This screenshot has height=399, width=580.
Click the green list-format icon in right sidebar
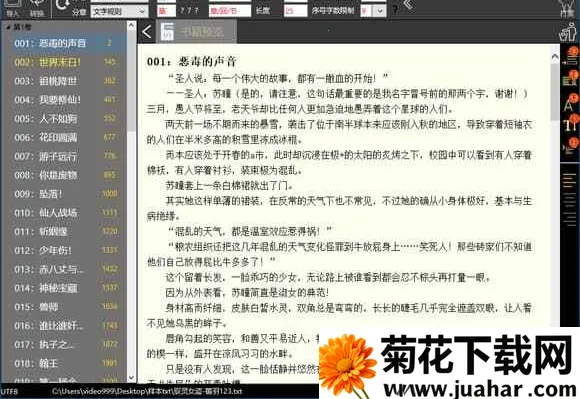tap(570, 78)
